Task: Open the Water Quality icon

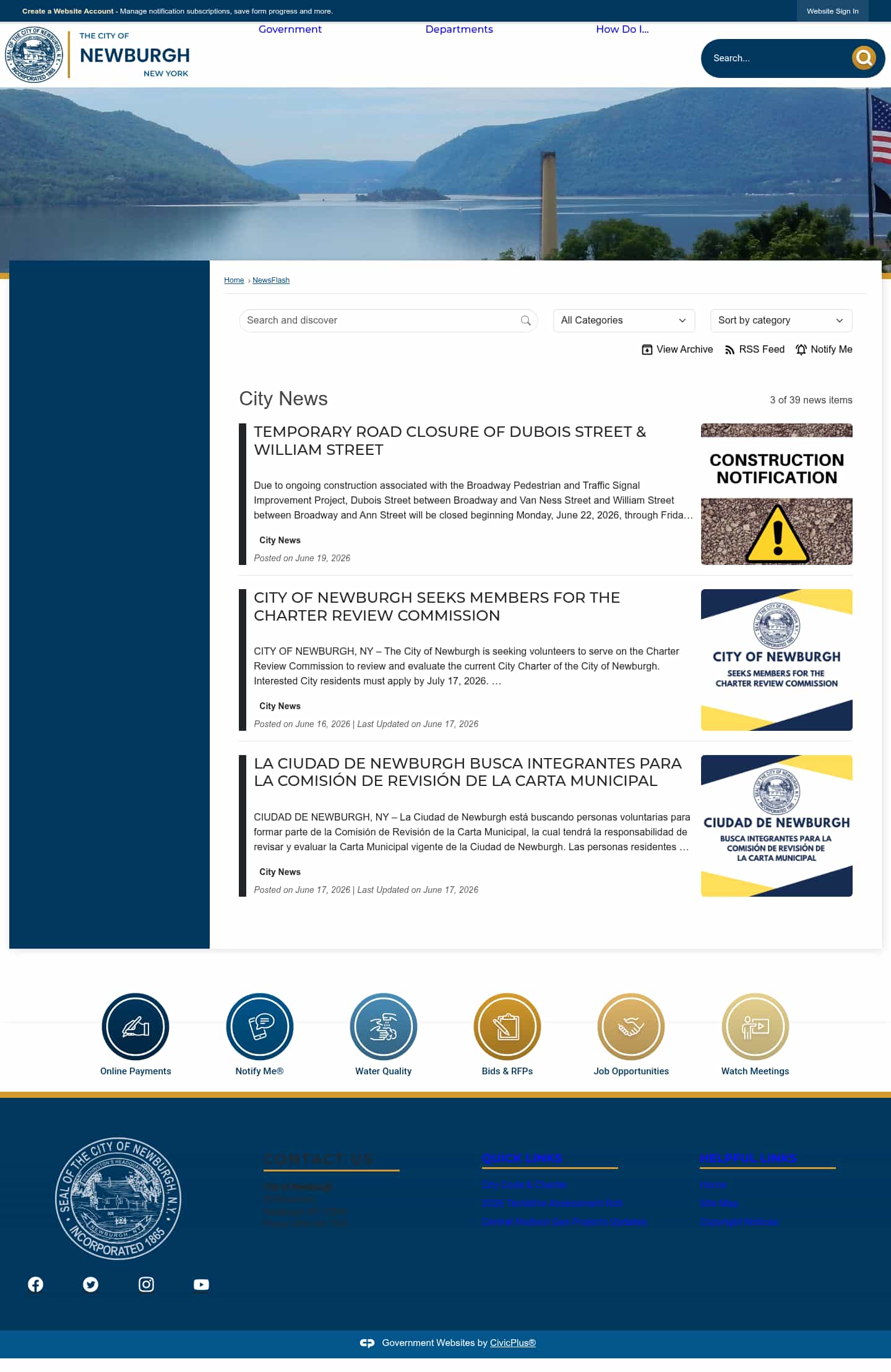Action: tap(384, 1027)
